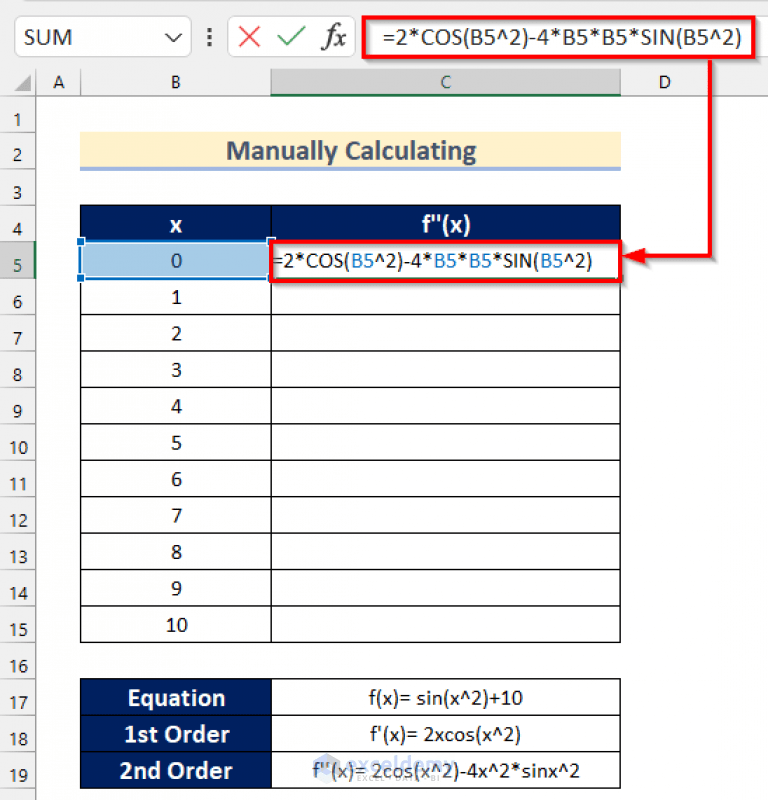The image size is (768, 800).
Task: Click the cell showing f(x)= sin(x^2)+10
Action: pos(445,697)
